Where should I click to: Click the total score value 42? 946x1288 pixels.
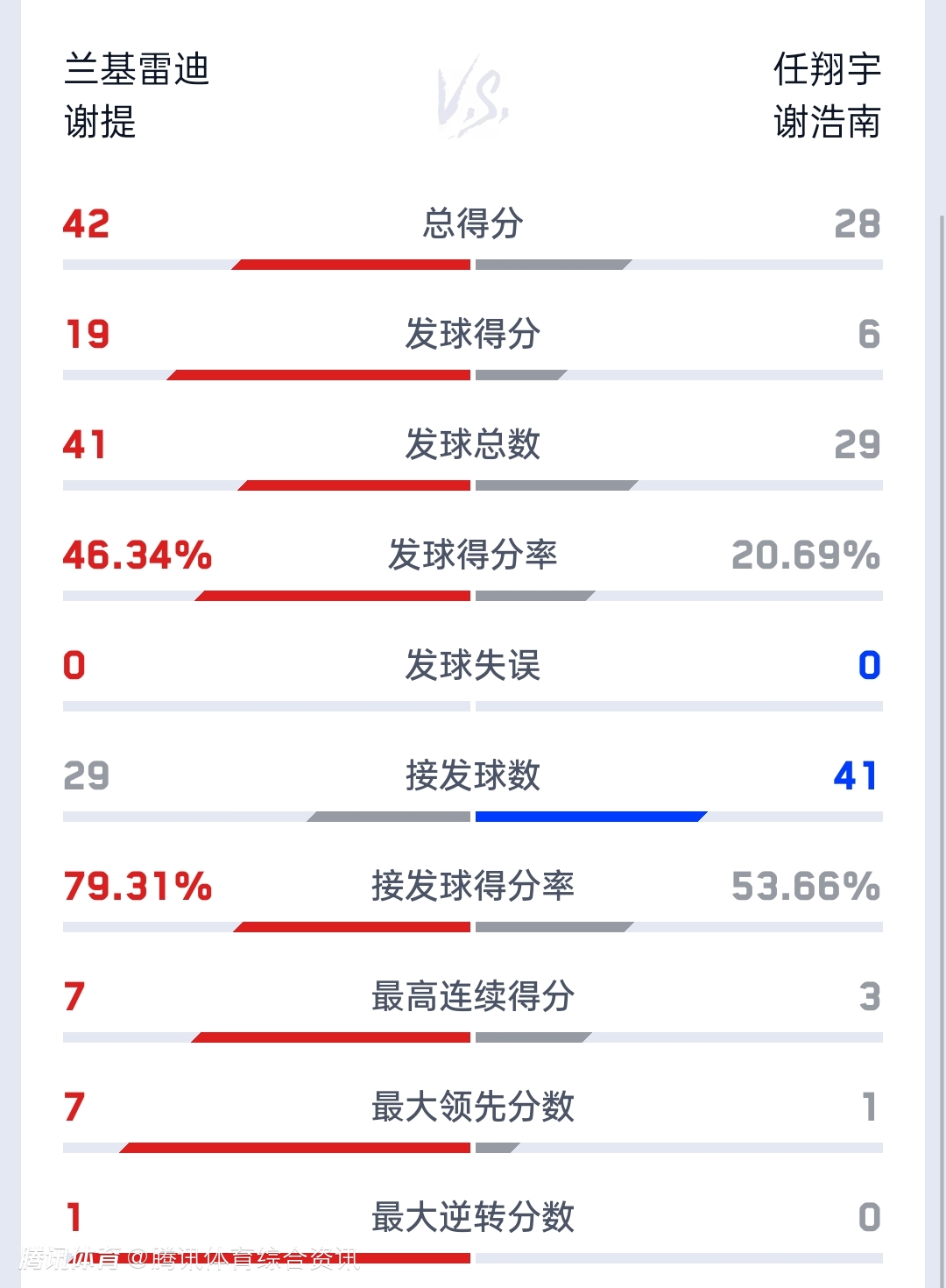(x=86, y=223)
